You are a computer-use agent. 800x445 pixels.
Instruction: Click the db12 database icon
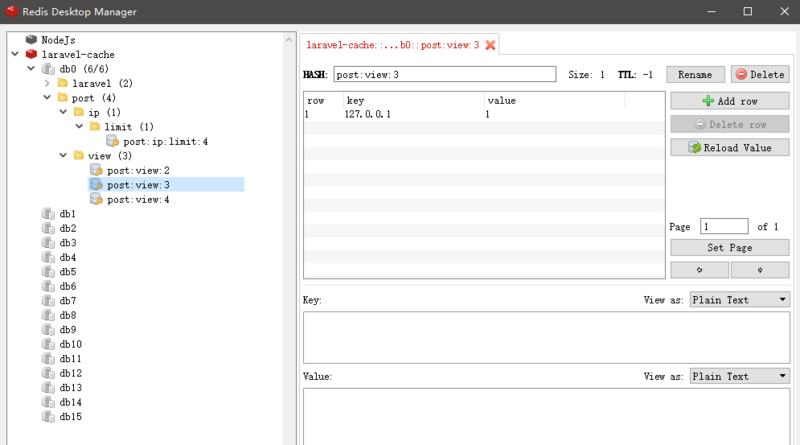[x=48, y=373]
